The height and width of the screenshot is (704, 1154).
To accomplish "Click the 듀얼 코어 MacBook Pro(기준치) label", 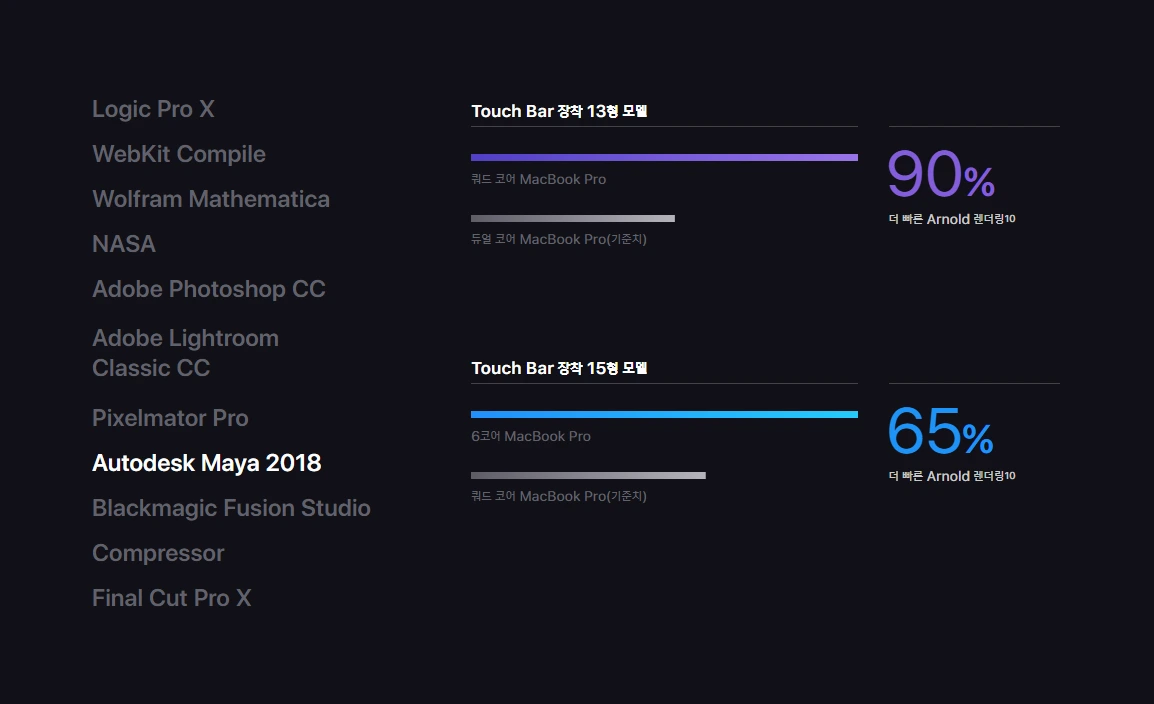I will coord(559,239).
